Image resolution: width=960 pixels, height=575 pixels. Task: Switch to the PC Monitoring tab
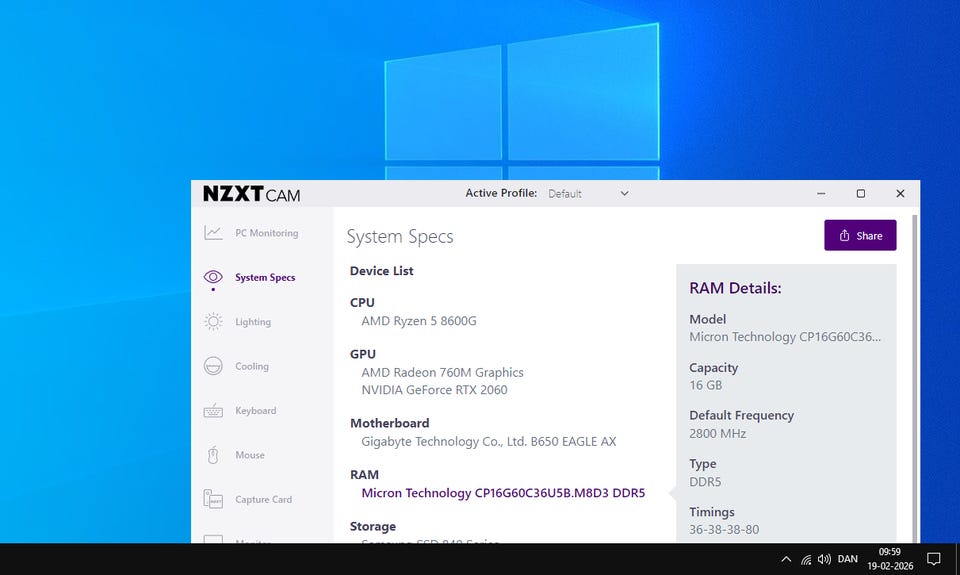pos(266,233)
